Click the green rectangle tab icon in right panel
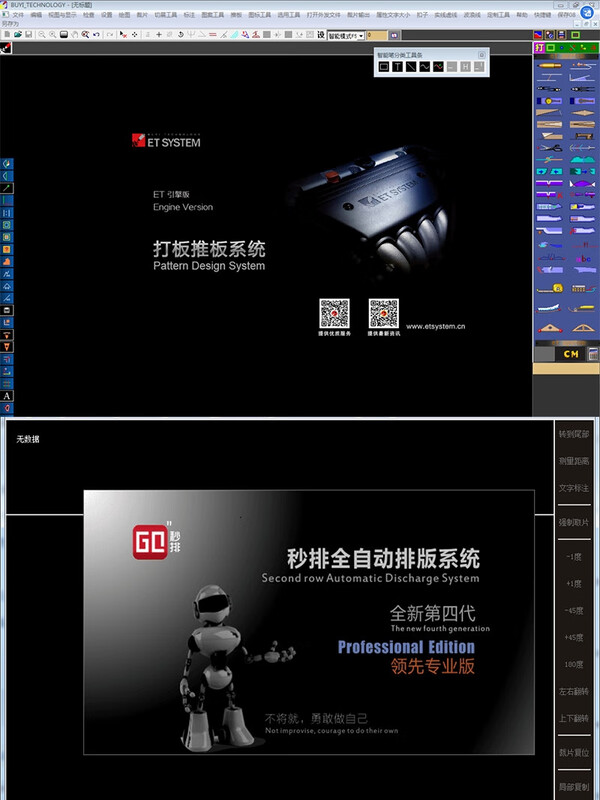This screenshot has height=800, width=600. click(x=551, y=47)
